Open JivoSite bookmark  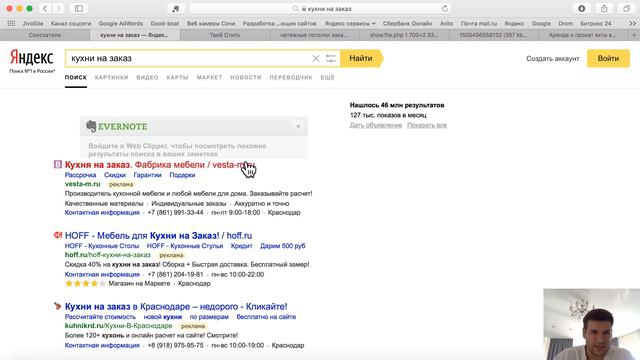(x=33, y=24)
